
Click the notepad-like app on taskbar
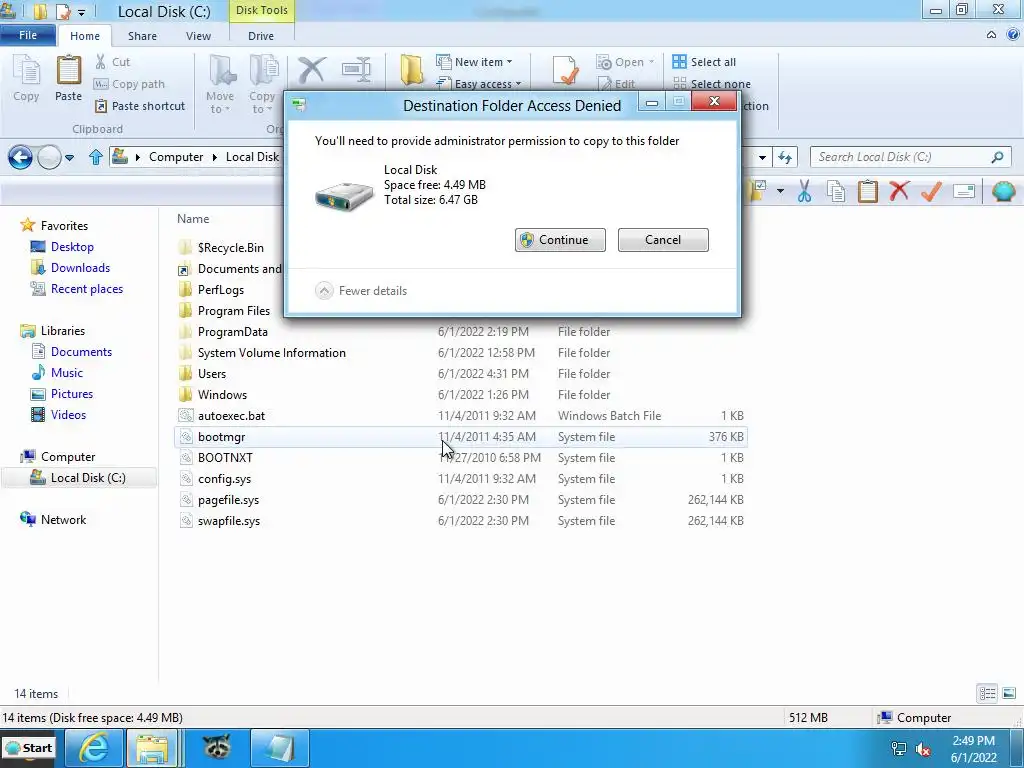pyautogui.click(x=280, y=748)
